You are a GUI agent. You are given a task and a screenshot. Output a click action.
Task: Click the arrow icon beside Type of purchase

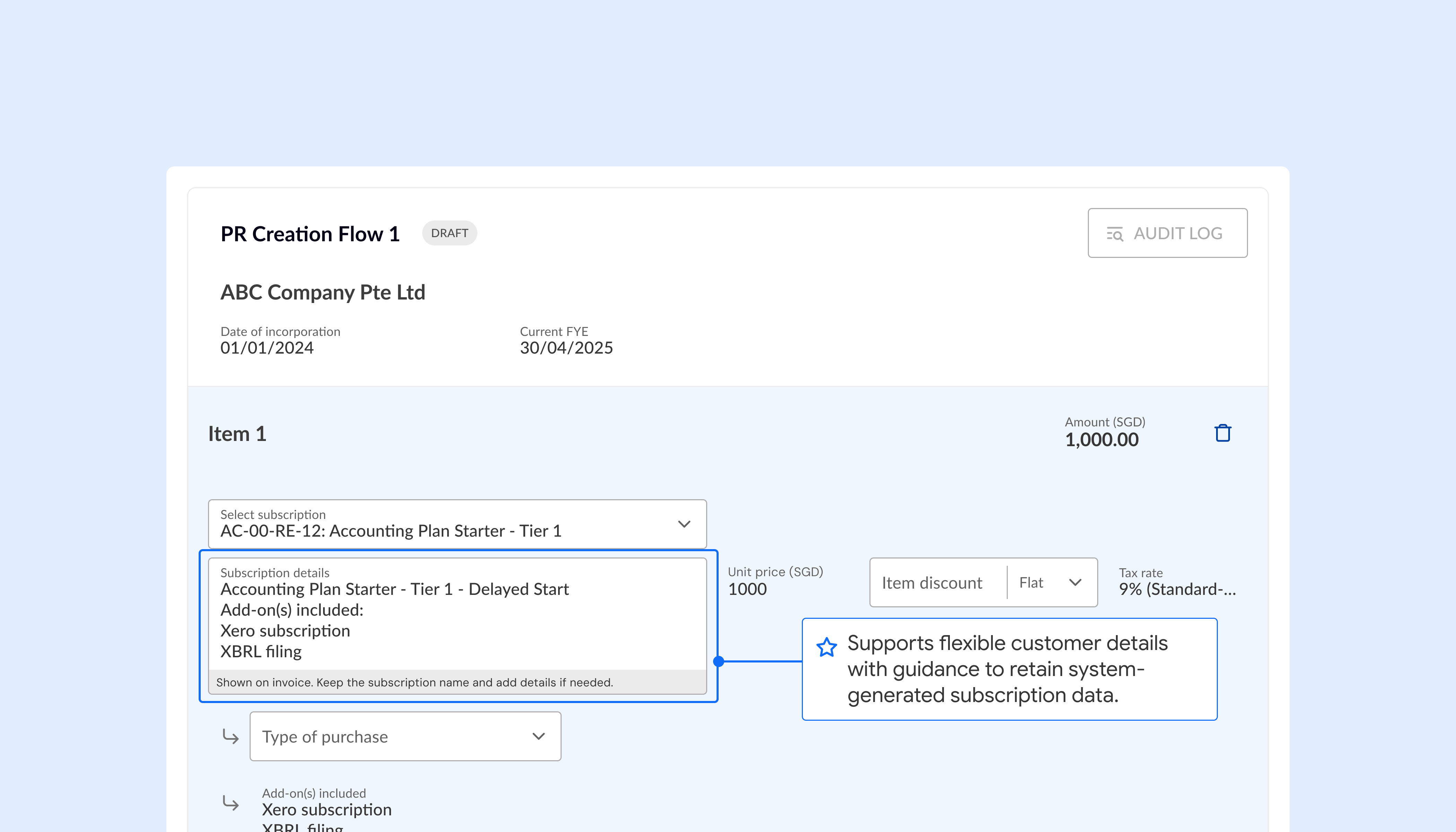[230, 736]
